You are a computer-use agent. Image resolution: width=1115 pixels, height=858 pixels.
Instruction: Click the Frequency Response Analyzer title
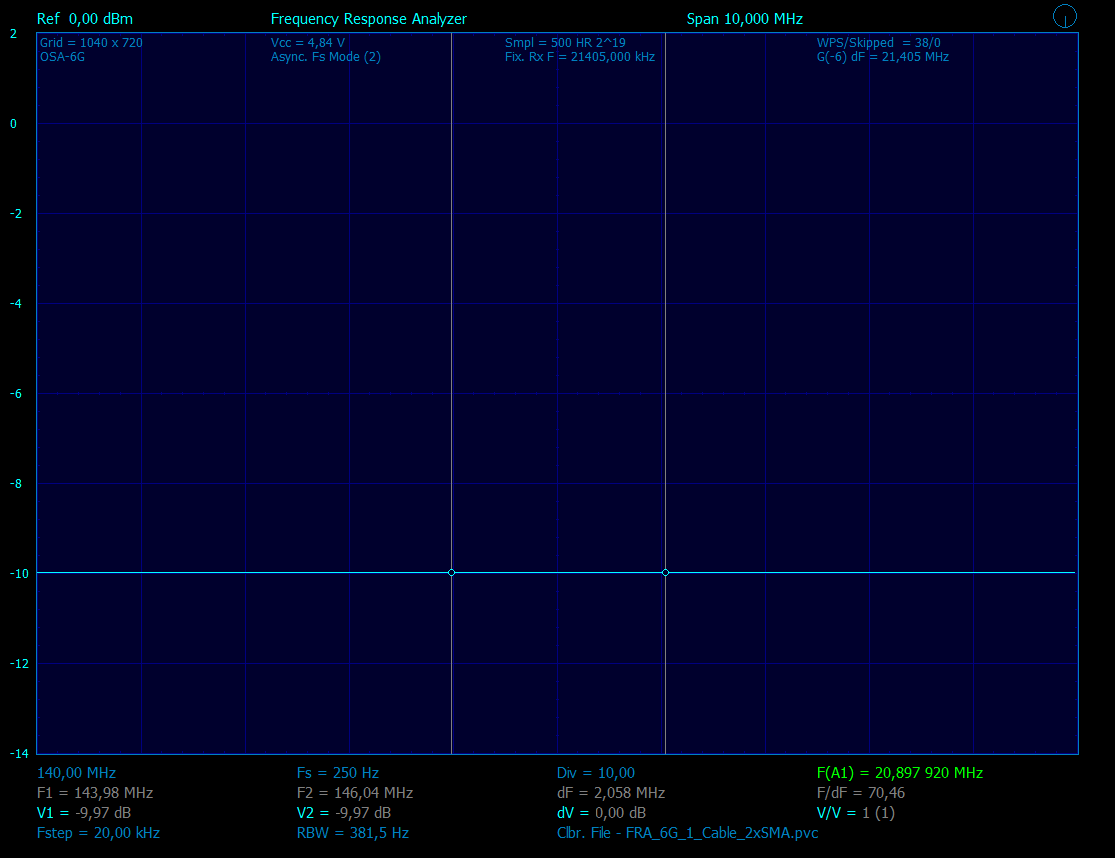click(x=368, y=19)
